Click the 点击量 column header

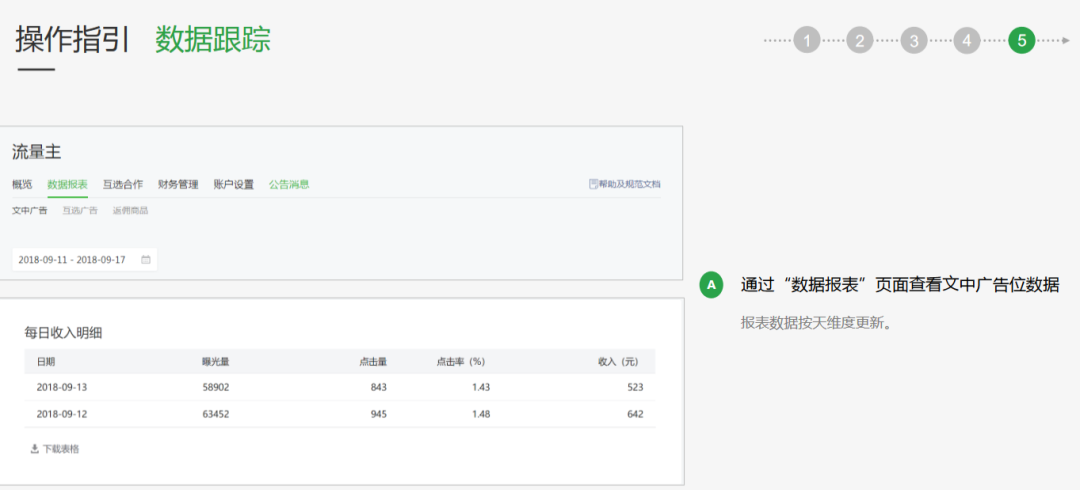point(373,361)
